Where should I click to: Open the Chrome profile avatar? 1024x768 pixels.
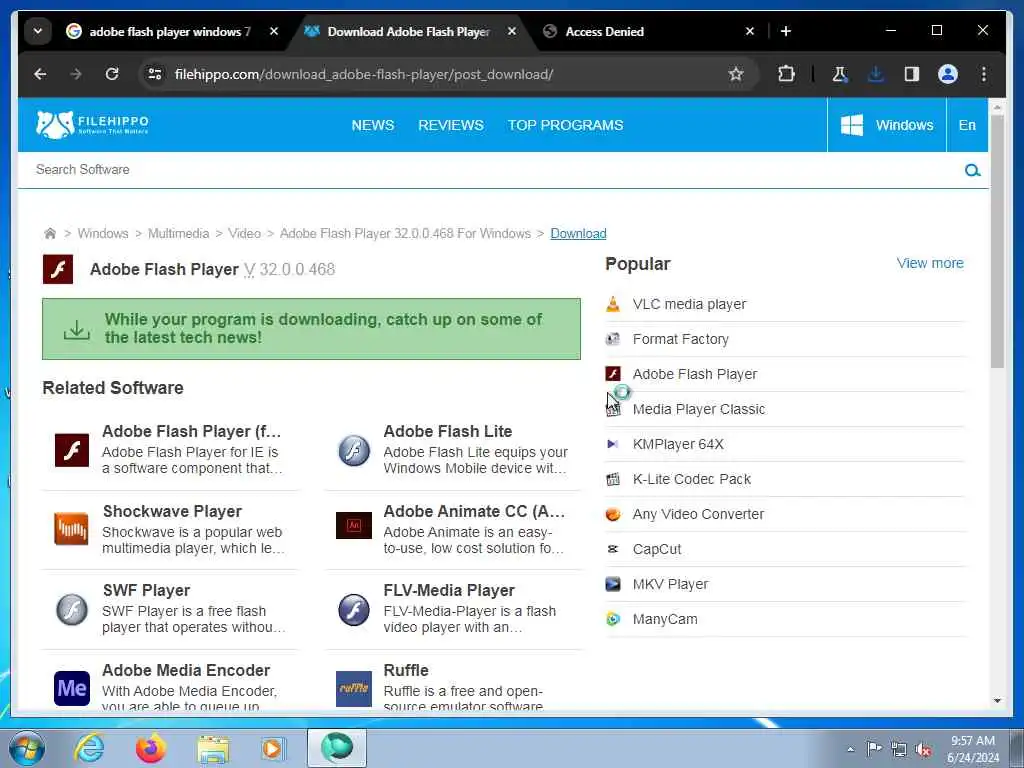[x=948, y=74]
